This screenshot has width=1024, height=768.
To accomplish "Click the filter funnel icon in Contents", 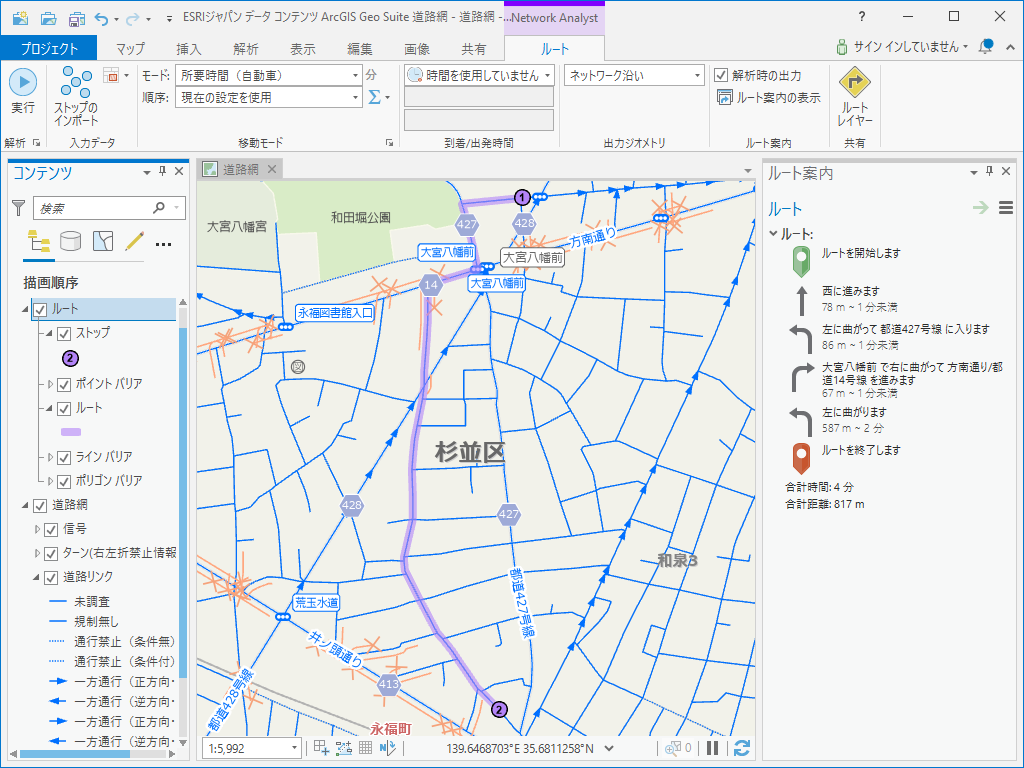I will [18, 208].
